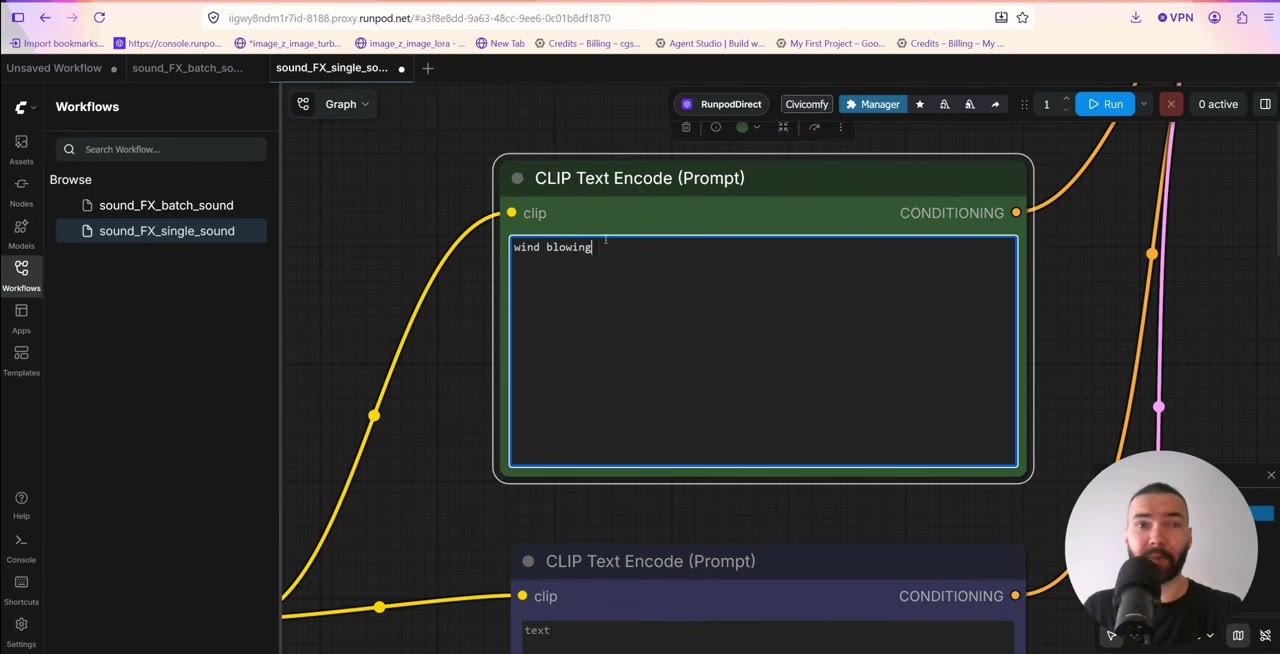Switch to the Unsaved Workflow tab
Viewport: 1280px width, 654px height.
click(x=60, y=68)
